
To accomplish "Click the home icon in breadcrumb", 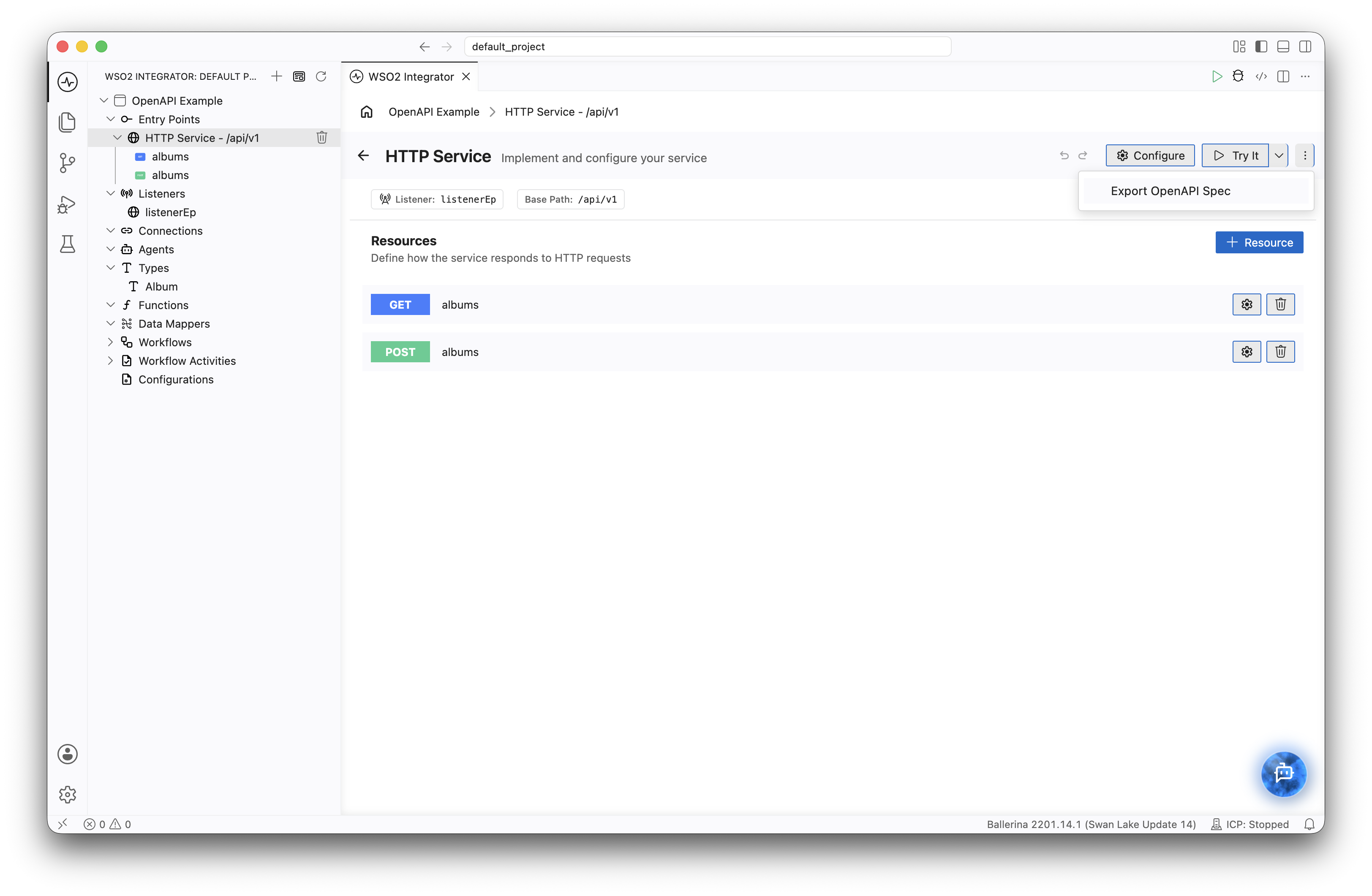I will [x=367, y=111].
